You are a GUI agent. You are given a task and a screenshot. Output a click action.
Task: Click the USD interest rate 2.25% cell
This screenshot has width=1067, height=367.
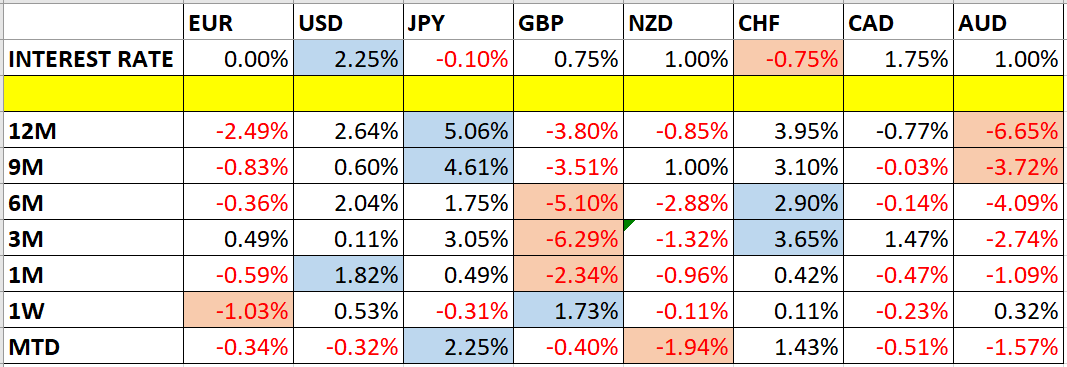coord(348,59)
